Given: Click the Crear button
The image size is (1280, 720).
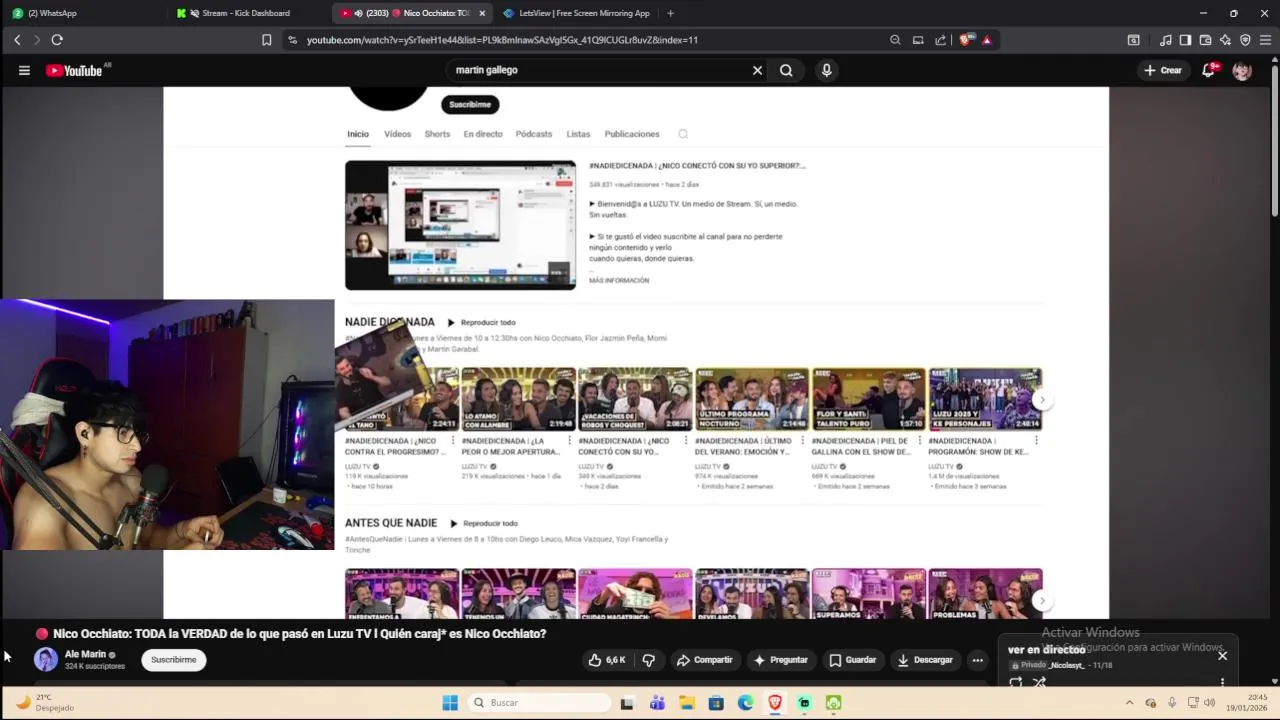Looking at the screenshot, I should pos(1163,70).
